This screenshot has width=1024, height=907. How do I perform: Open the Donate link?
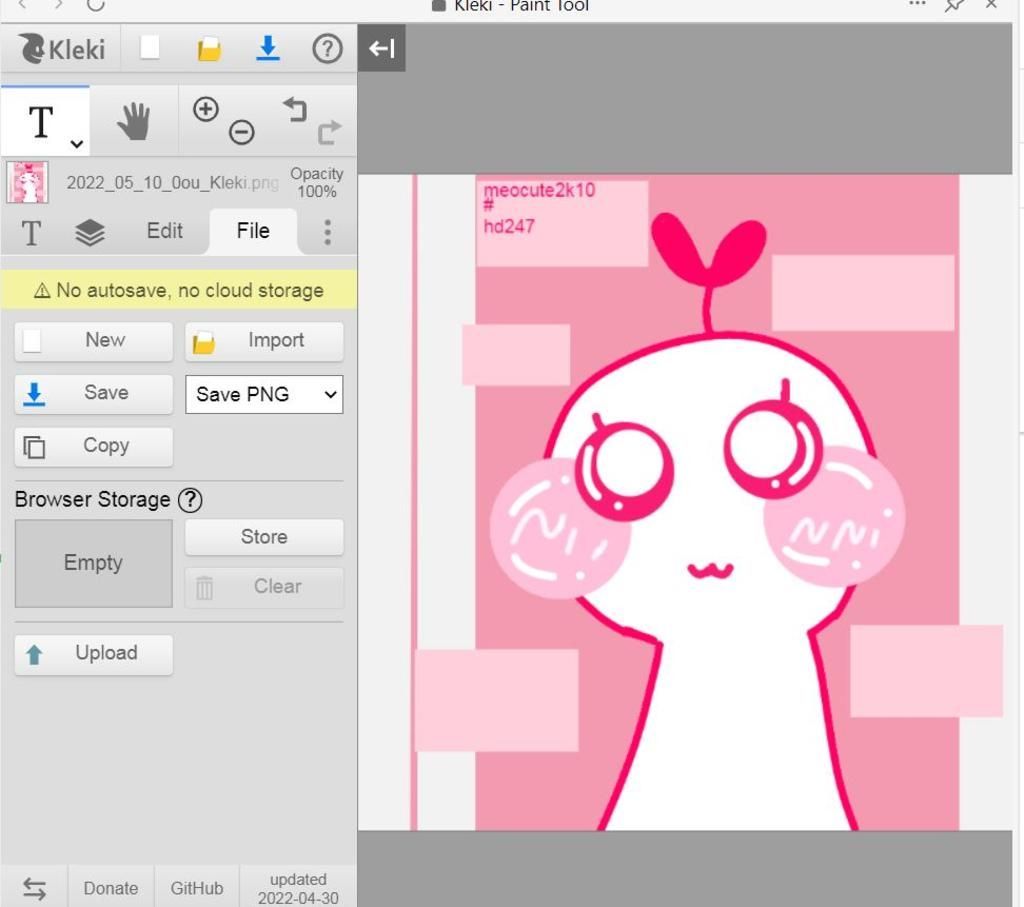[x=111, y=888]
